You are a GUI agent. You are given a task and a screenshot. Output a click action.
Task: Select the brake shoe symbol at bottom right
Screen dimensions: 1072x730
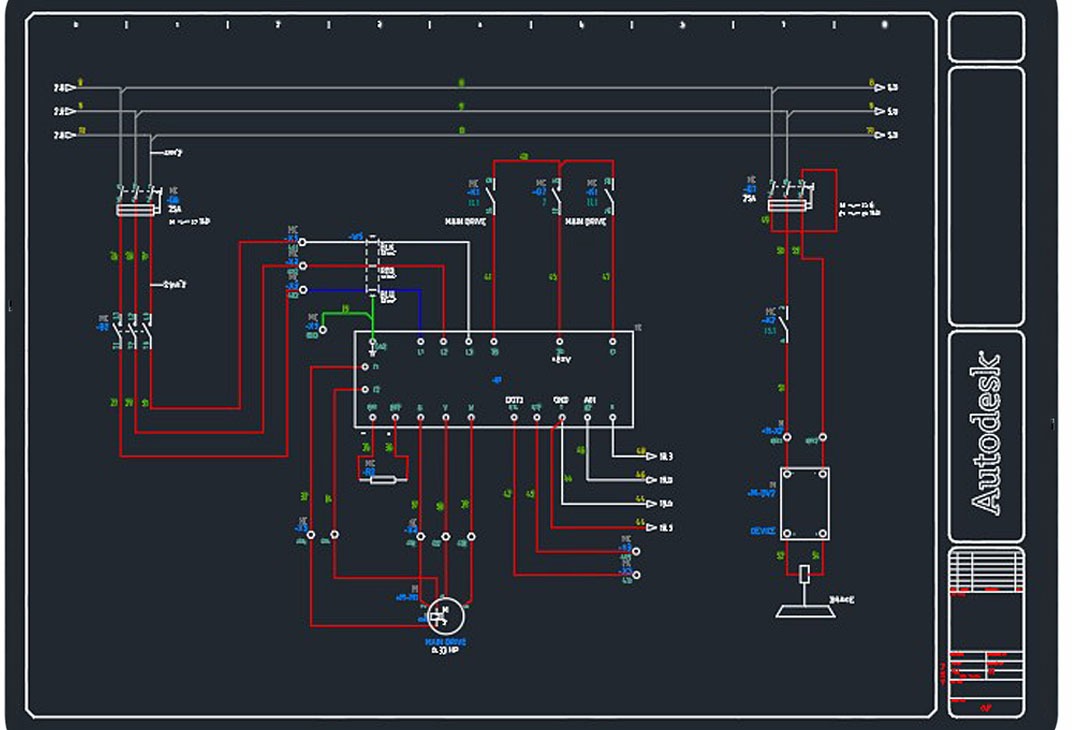click(x=805, y=611)
